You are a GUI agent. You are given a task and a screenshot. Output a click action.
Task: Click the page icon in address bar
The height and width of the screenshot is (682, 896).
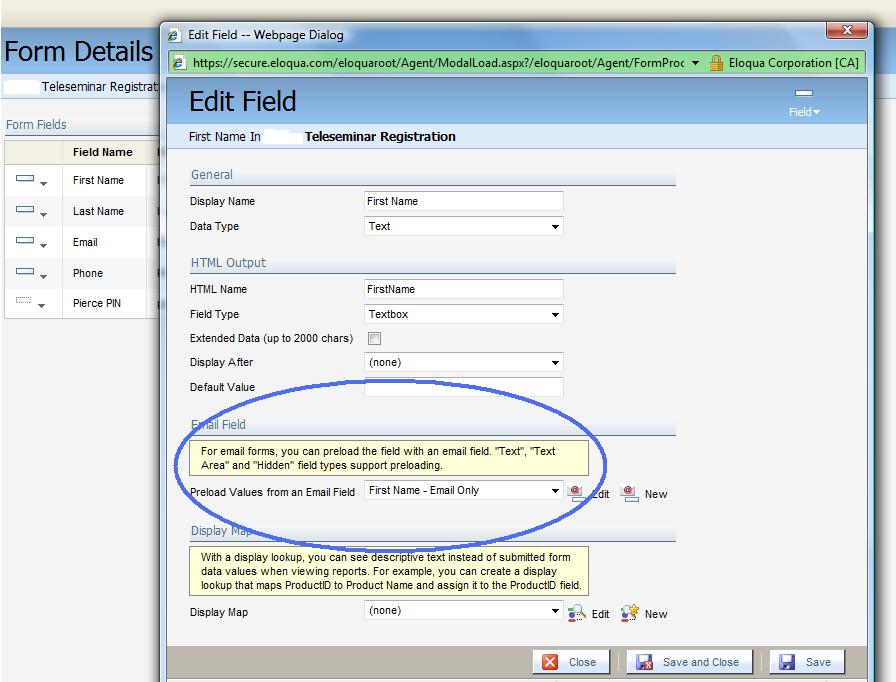(x=179, y=62)
